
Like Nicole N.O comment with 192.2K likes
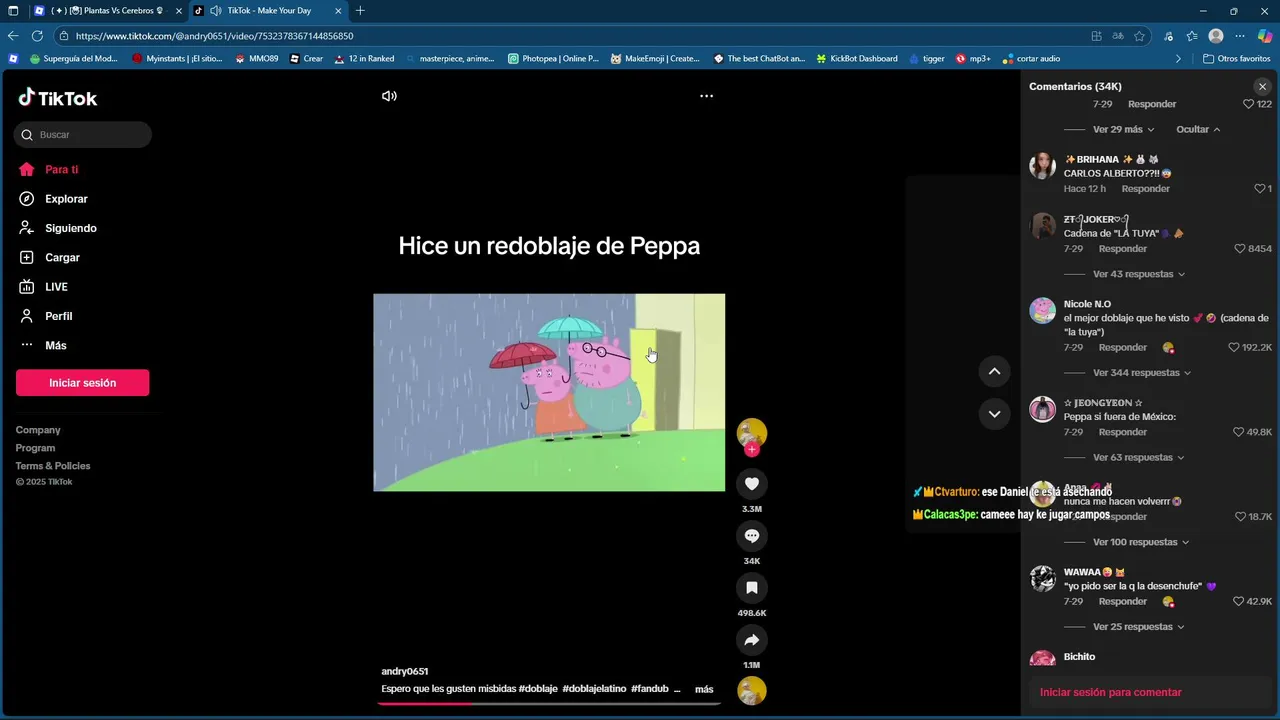(1233, 348)
